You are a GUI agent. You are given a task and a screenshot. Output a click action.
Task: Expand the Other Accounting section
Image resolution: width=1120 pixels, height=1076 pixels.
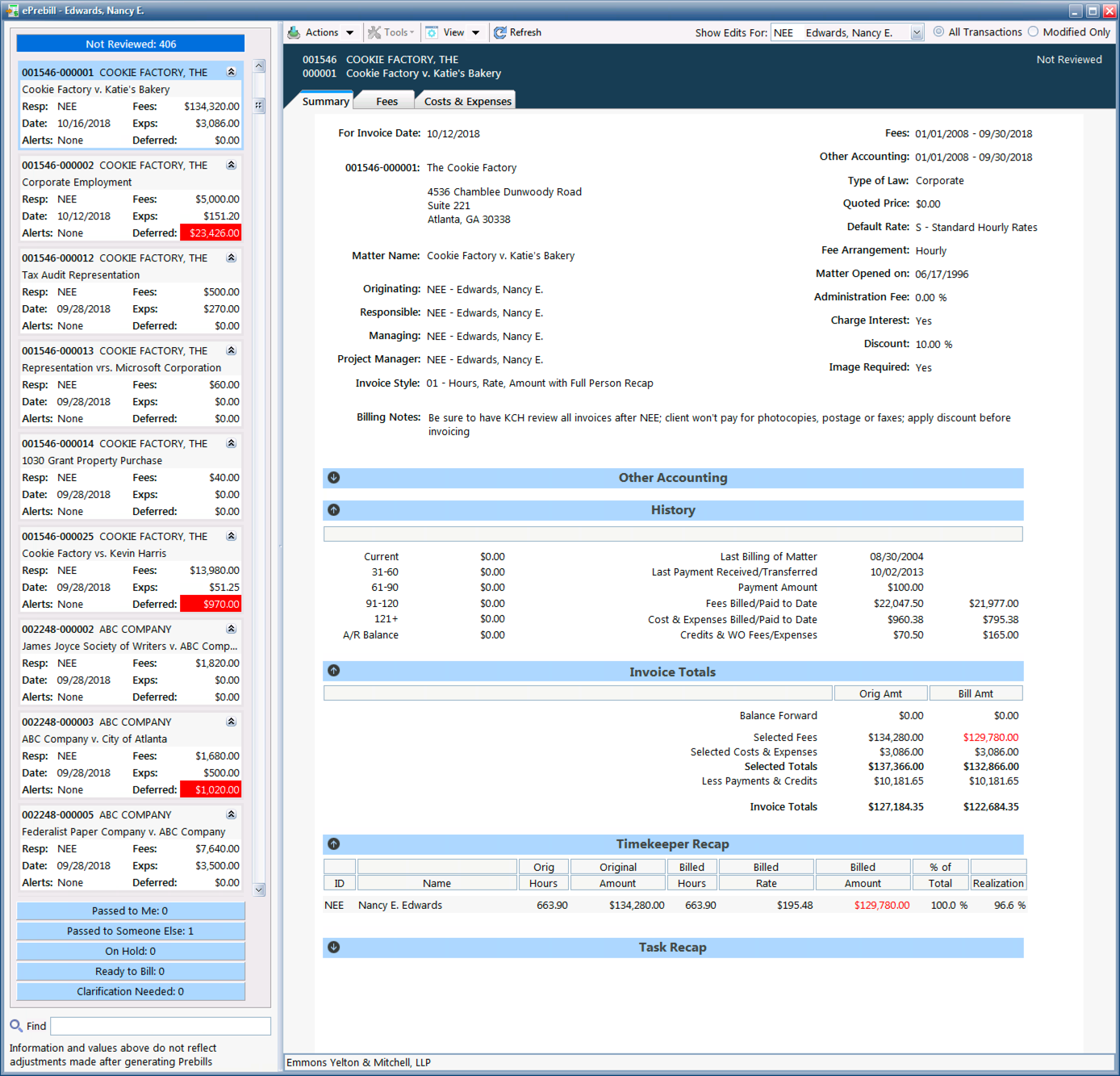[334, 478]
